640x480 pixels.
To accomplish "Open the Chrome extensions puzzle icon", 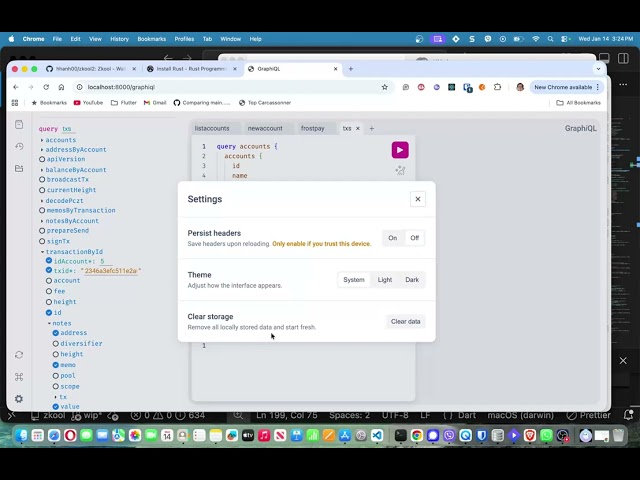I will (x=497, y=87).
